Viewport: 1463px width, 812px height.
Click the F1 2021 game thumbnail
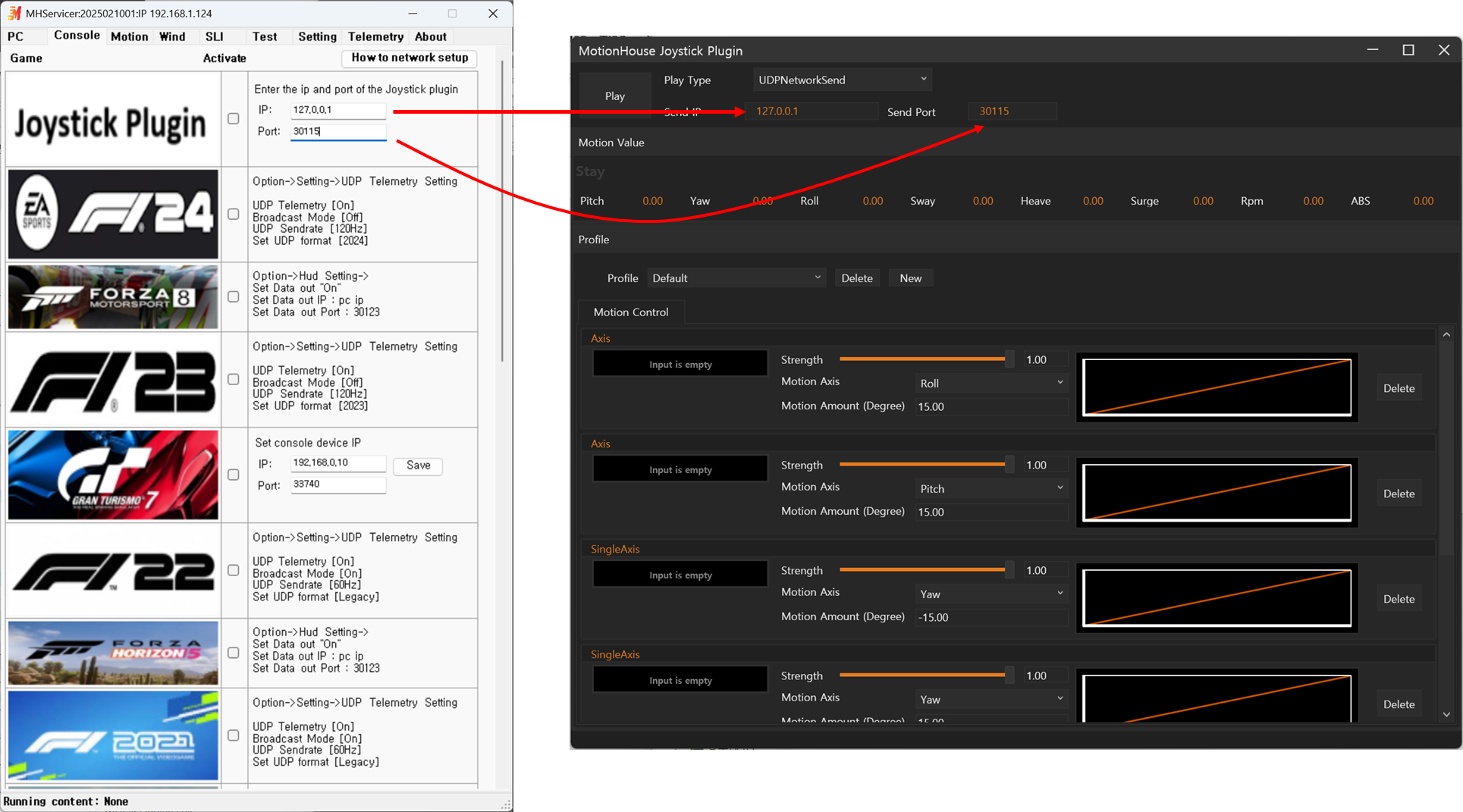click(x=113, y=735)
